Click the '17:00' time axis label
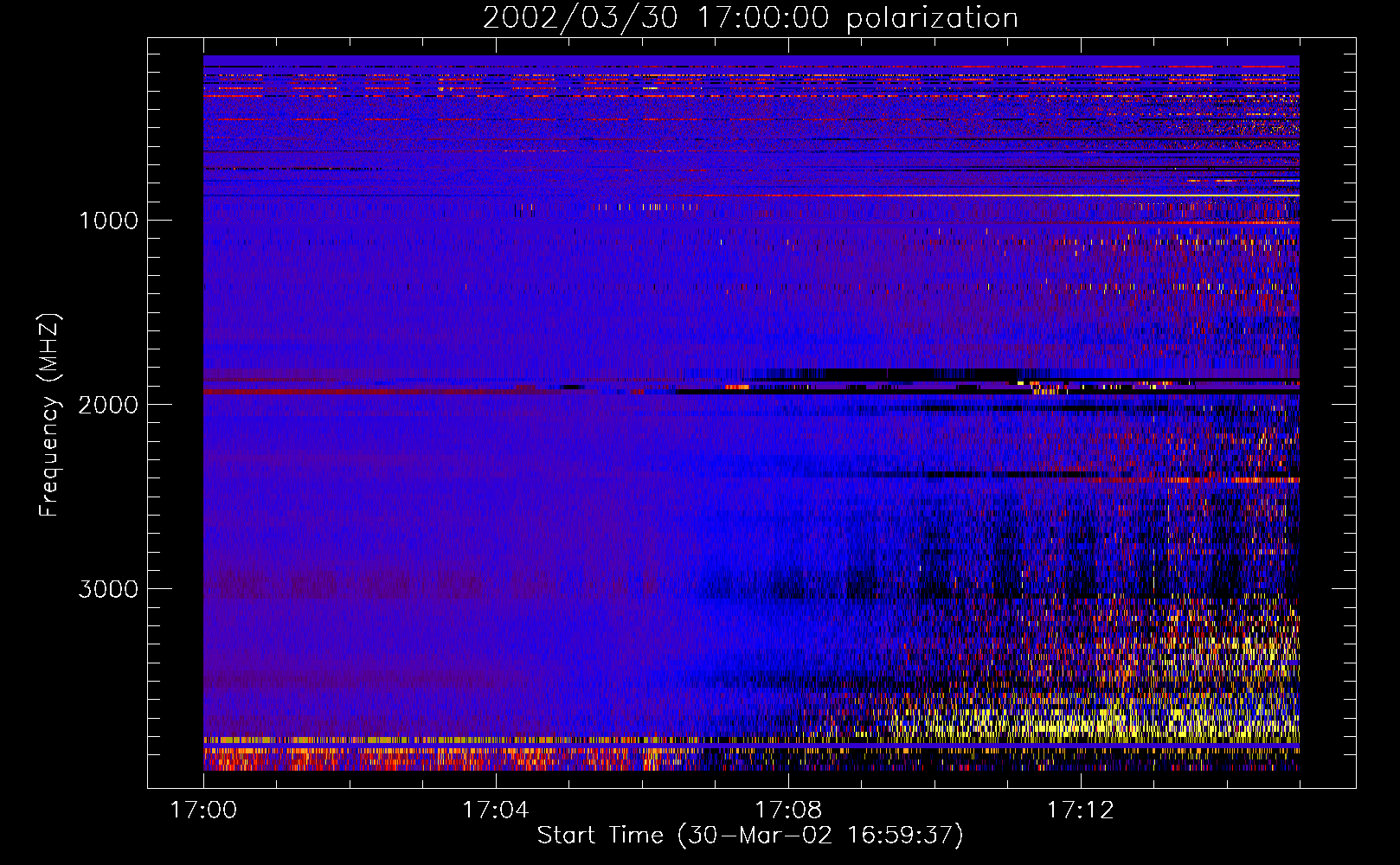This screenshot has height=865, width=1400. [x=203, y=811]
